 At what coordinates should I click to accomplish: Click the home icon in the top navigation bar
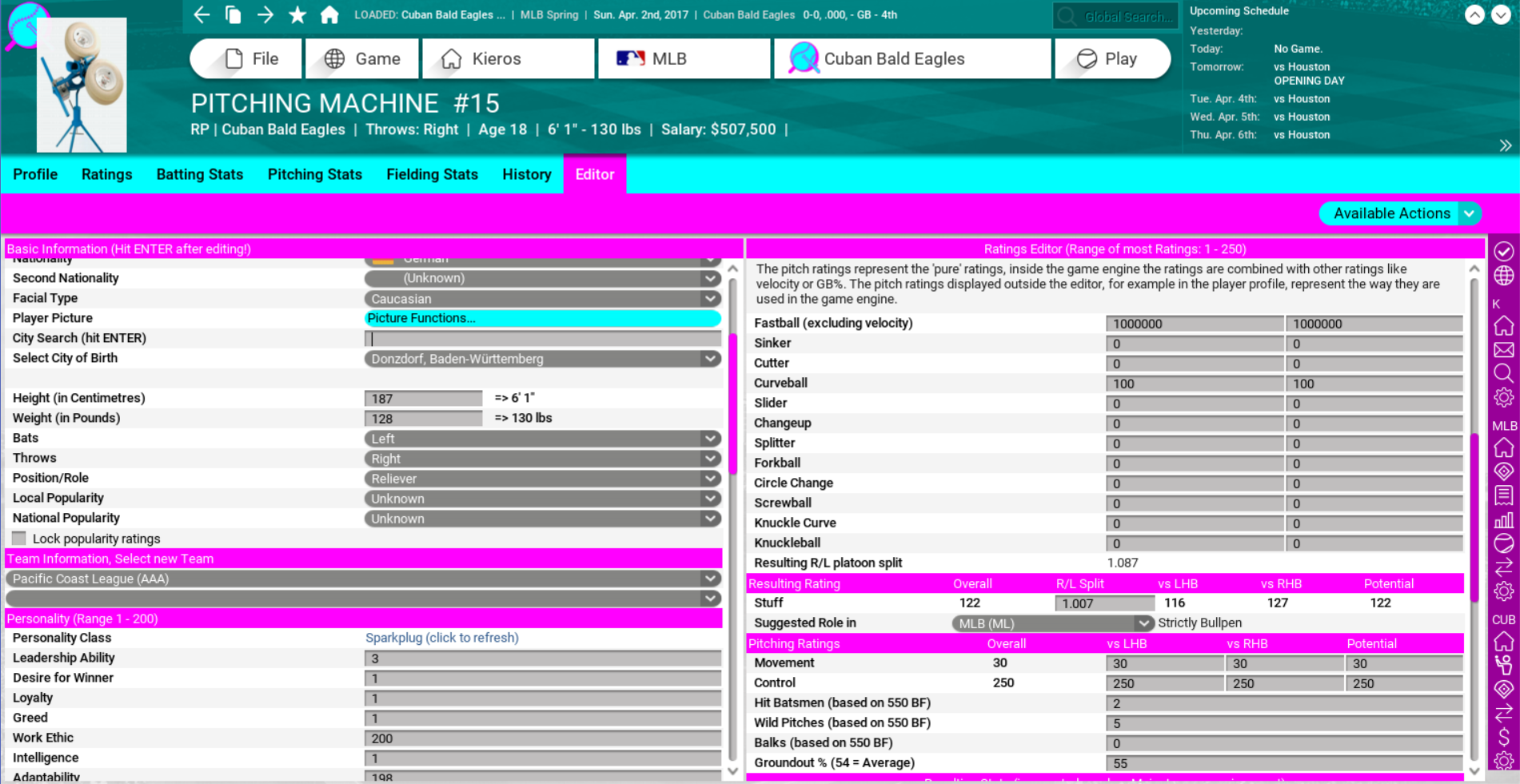click(329, 14)
